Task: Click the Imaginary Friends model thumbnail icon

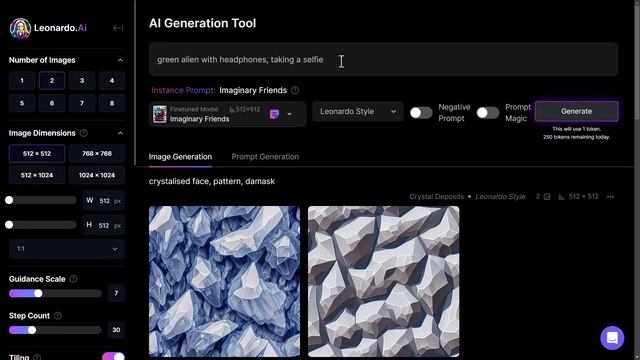Action: click(x=160, y=114)
